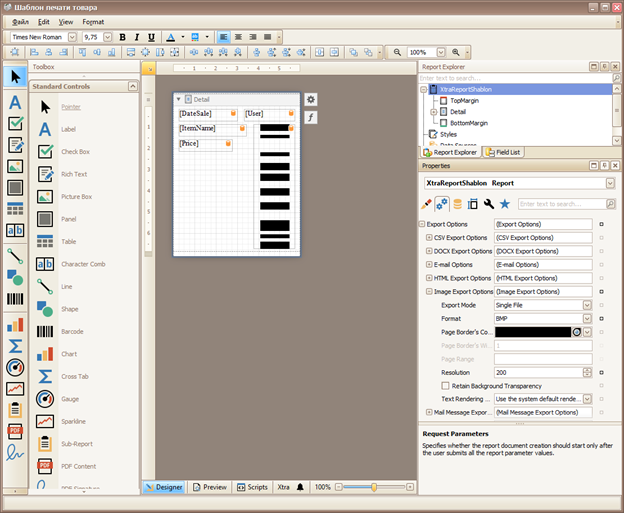Toggle align text right
The height and width of the screenshot is (513, 624).
[x=253, y=37]
